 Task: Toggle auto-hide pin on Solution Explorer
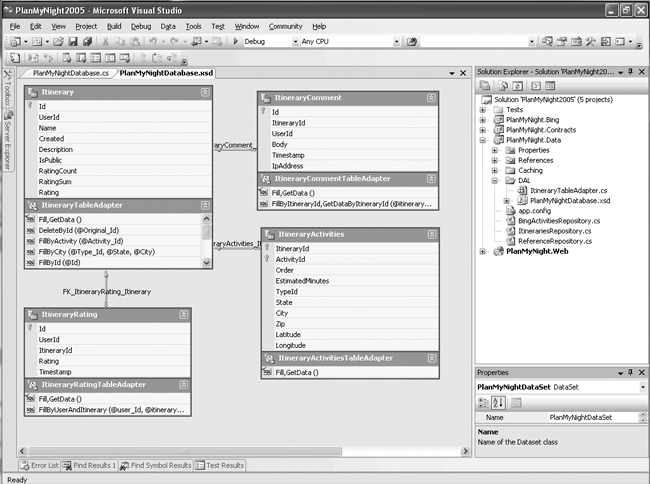tap(631, 72)
